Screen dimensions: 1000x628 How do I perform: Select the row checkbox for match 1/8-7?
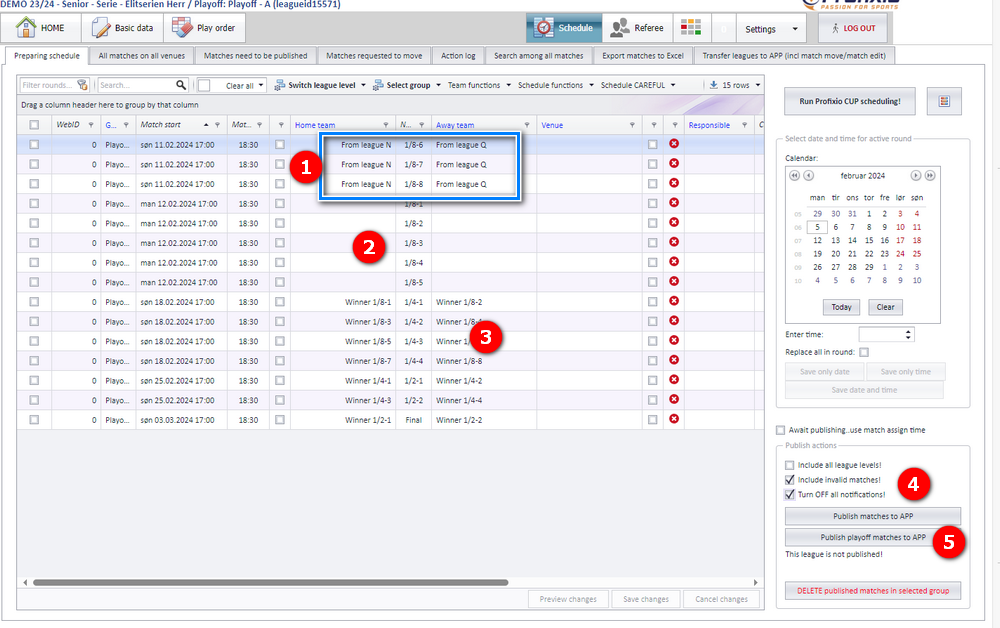click(x=34, y=164)
